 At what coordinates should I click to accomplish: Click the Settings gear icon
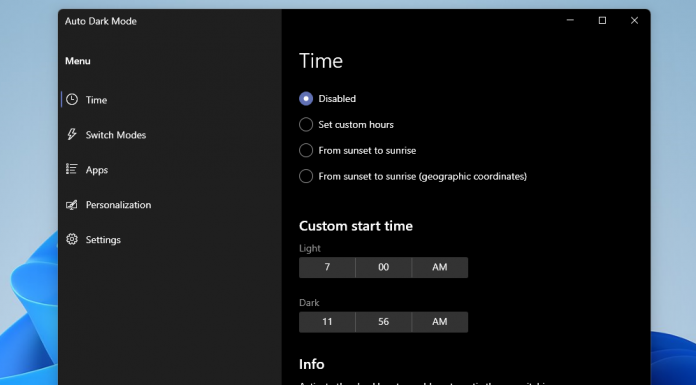click(x=72, y=239)
